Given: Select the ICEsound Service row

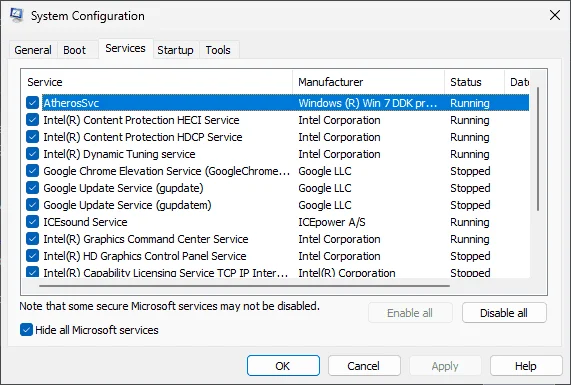Looking at the screenshot, I should (277, 222).
